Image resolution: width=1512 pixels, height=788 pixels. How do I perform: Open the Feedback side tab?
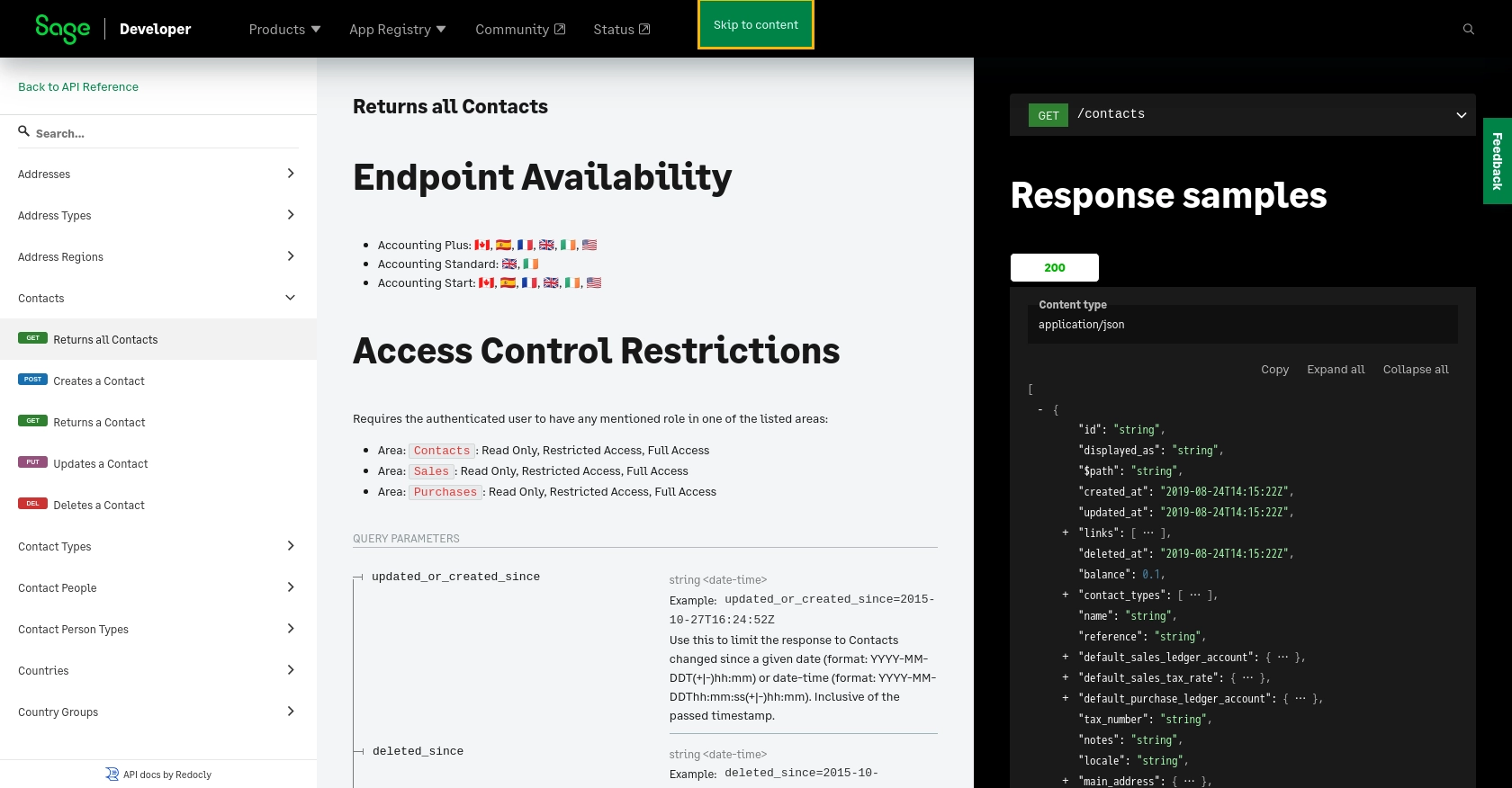click(x=1498, y=161)
